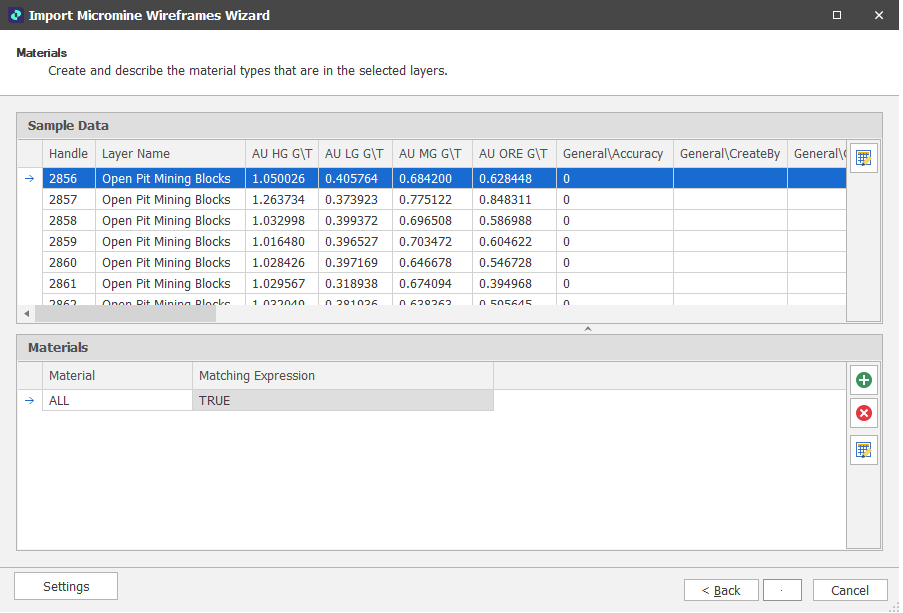Go to previous step with Back

[x=721, y=590]
